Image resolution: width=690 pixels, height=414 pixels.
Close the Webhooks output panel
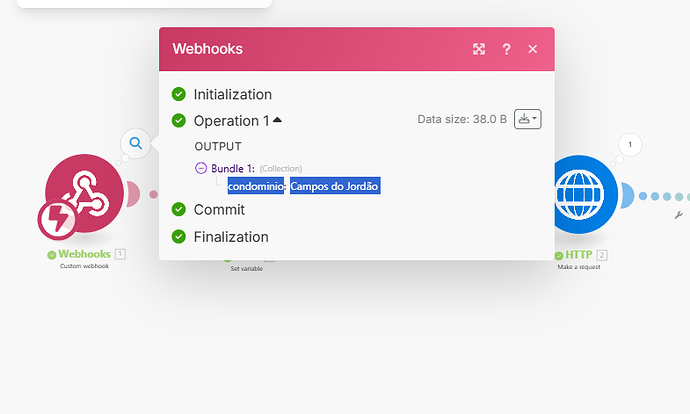[x=533, y=49]
